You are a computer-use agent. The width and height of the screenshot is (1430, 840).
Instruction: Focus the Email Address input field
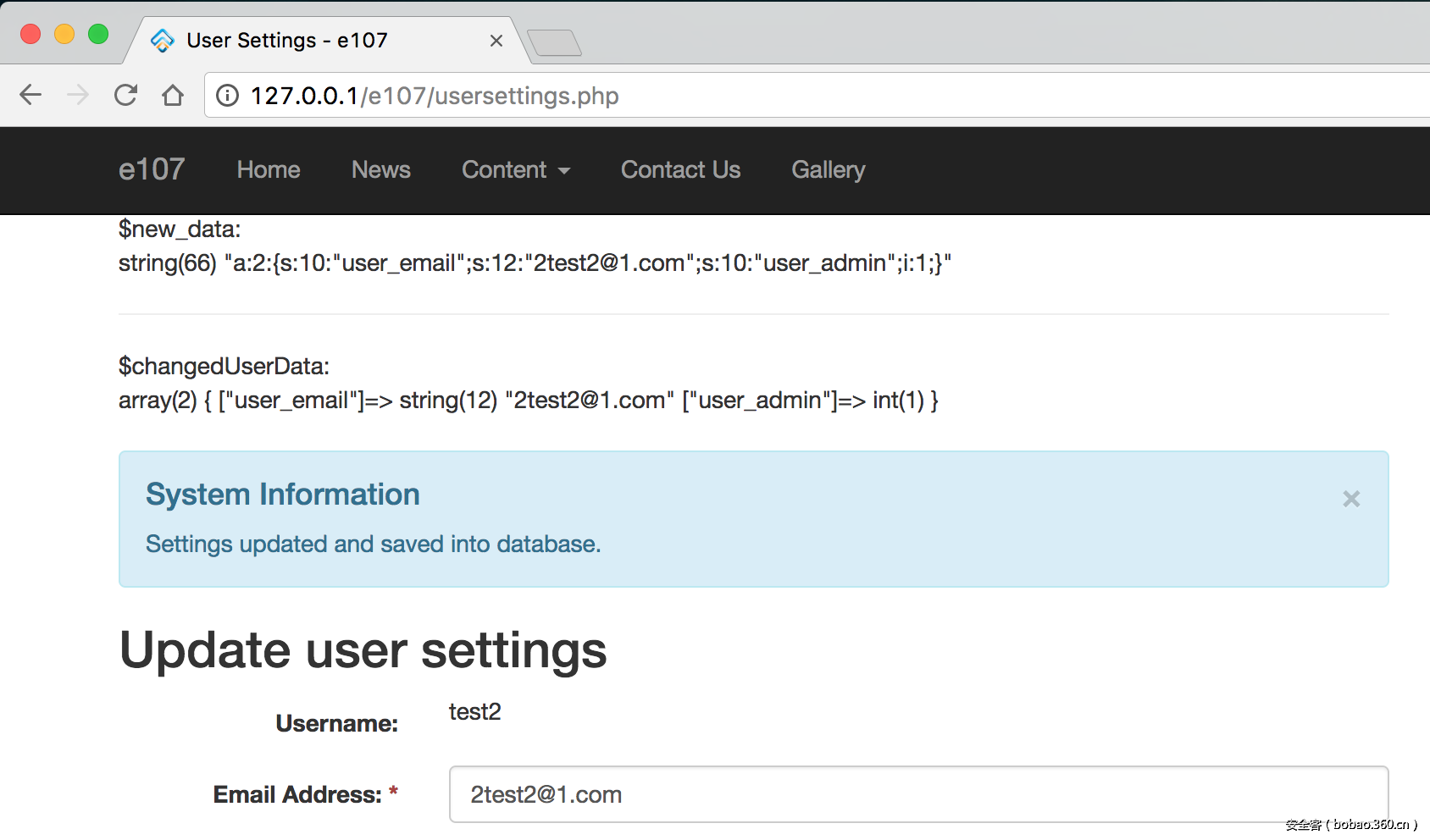(918, 794)
